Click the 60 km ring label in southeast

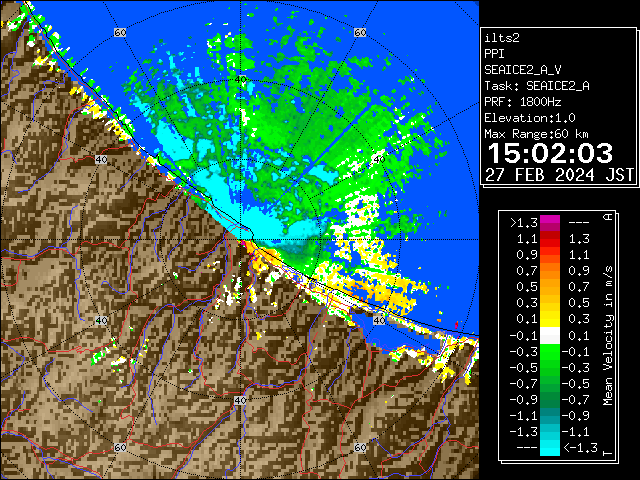coord(360,447)
